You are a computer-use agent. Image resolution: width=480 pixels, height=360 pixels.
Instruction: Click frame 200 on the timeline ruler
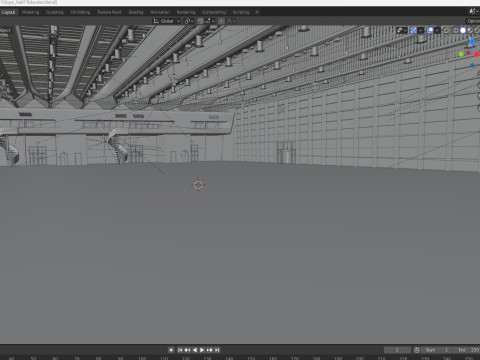coord(360,358)
